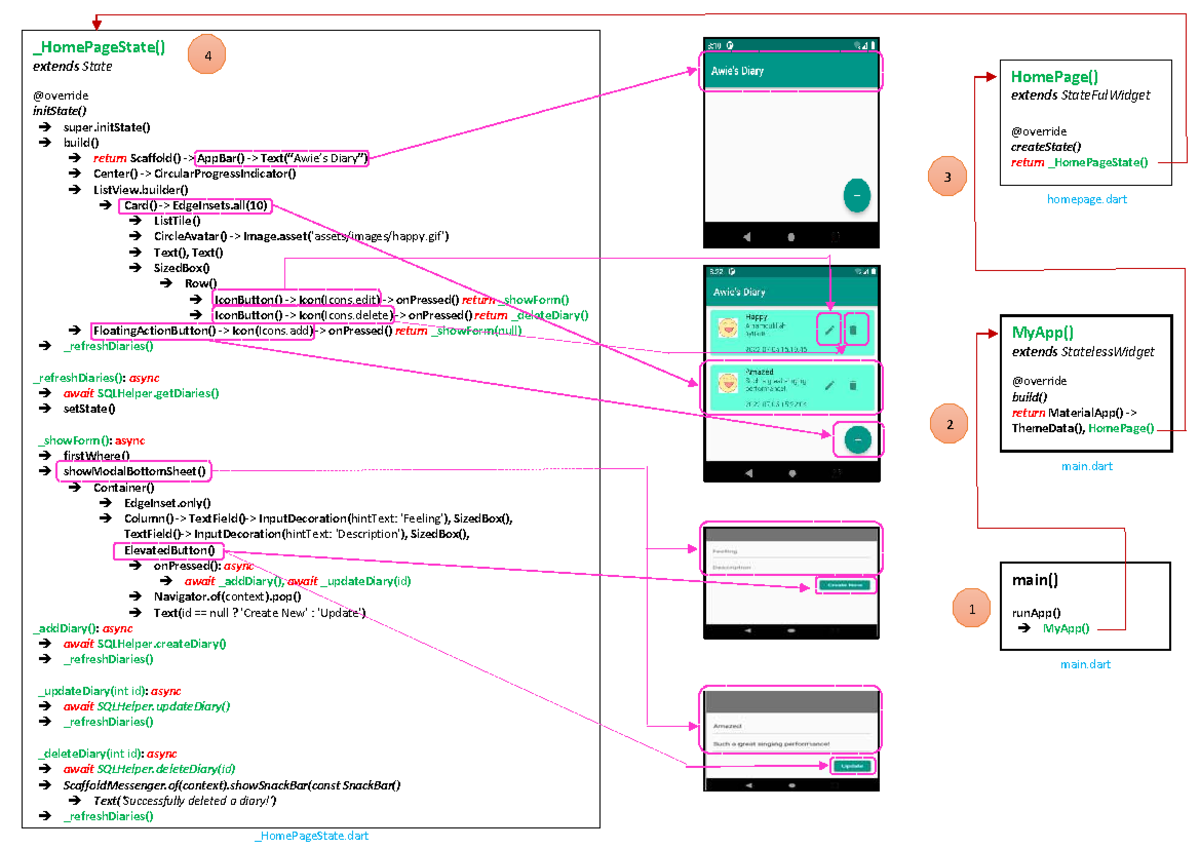Viewport: 1200px width, 849px height.
Task: Click the Awie's Diary app bar on the empty screen
Action: (x=791, y=71)
